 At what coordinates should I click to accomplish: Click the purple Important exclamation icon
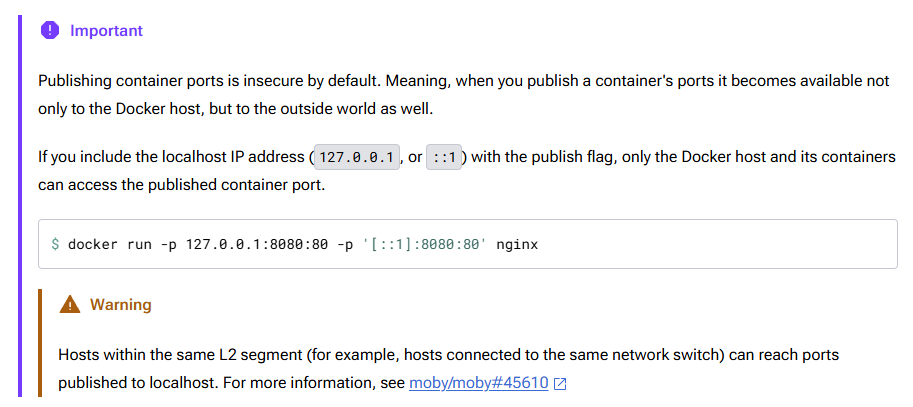50,31
